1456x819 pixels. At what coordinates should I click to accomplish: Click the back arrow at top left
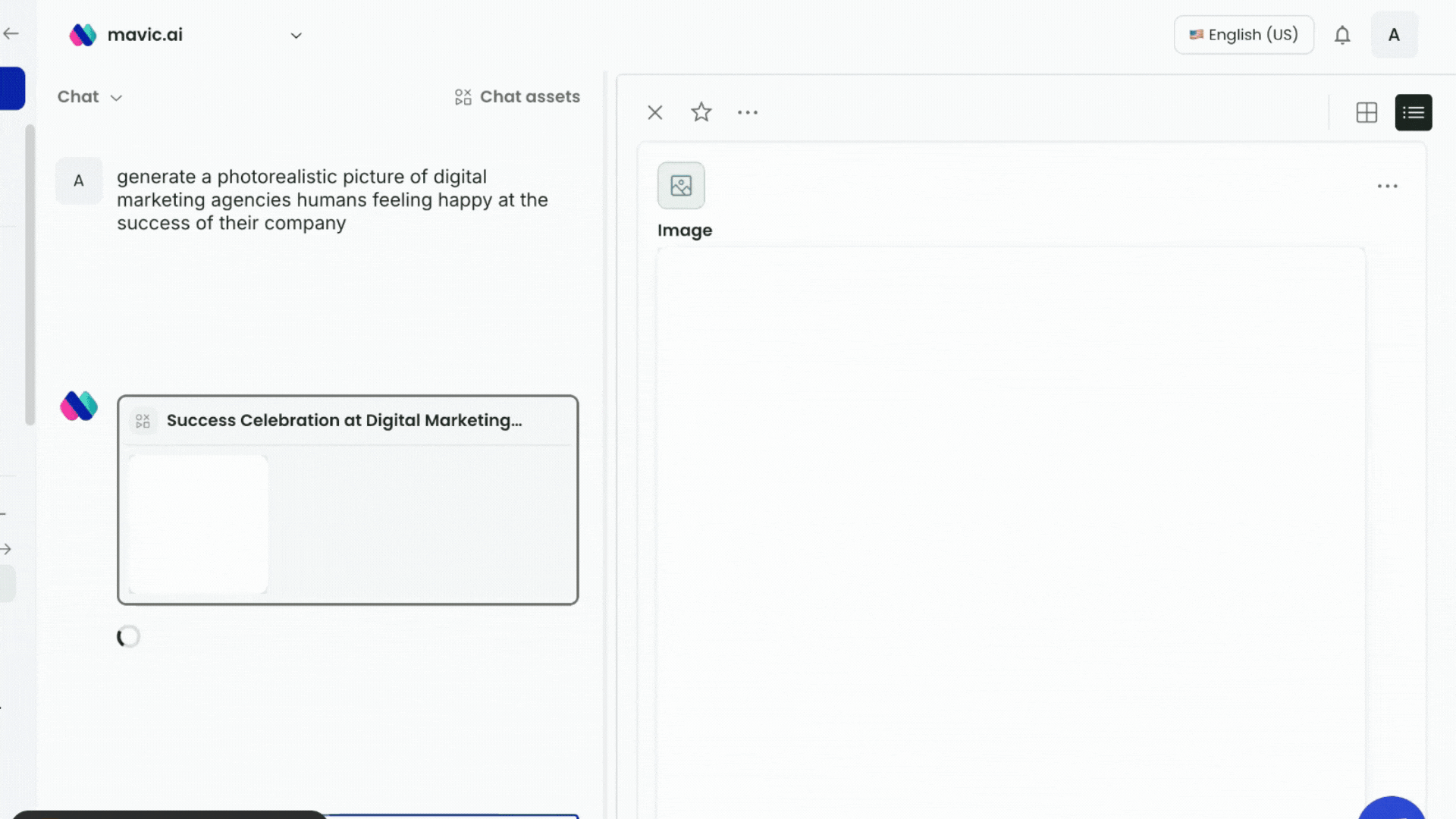pos(11,33)
